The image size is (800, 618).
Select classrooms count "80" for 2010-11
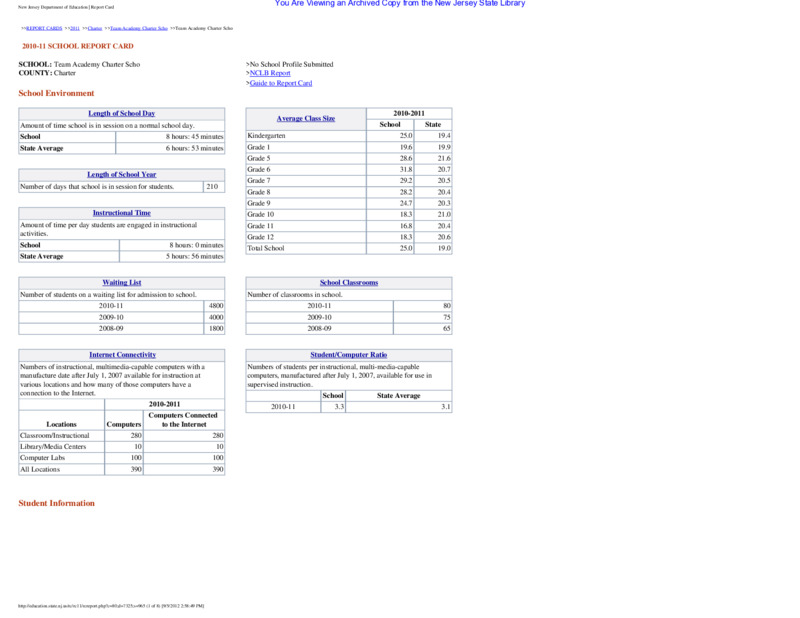pyautogui.click(x=447, y=306)
